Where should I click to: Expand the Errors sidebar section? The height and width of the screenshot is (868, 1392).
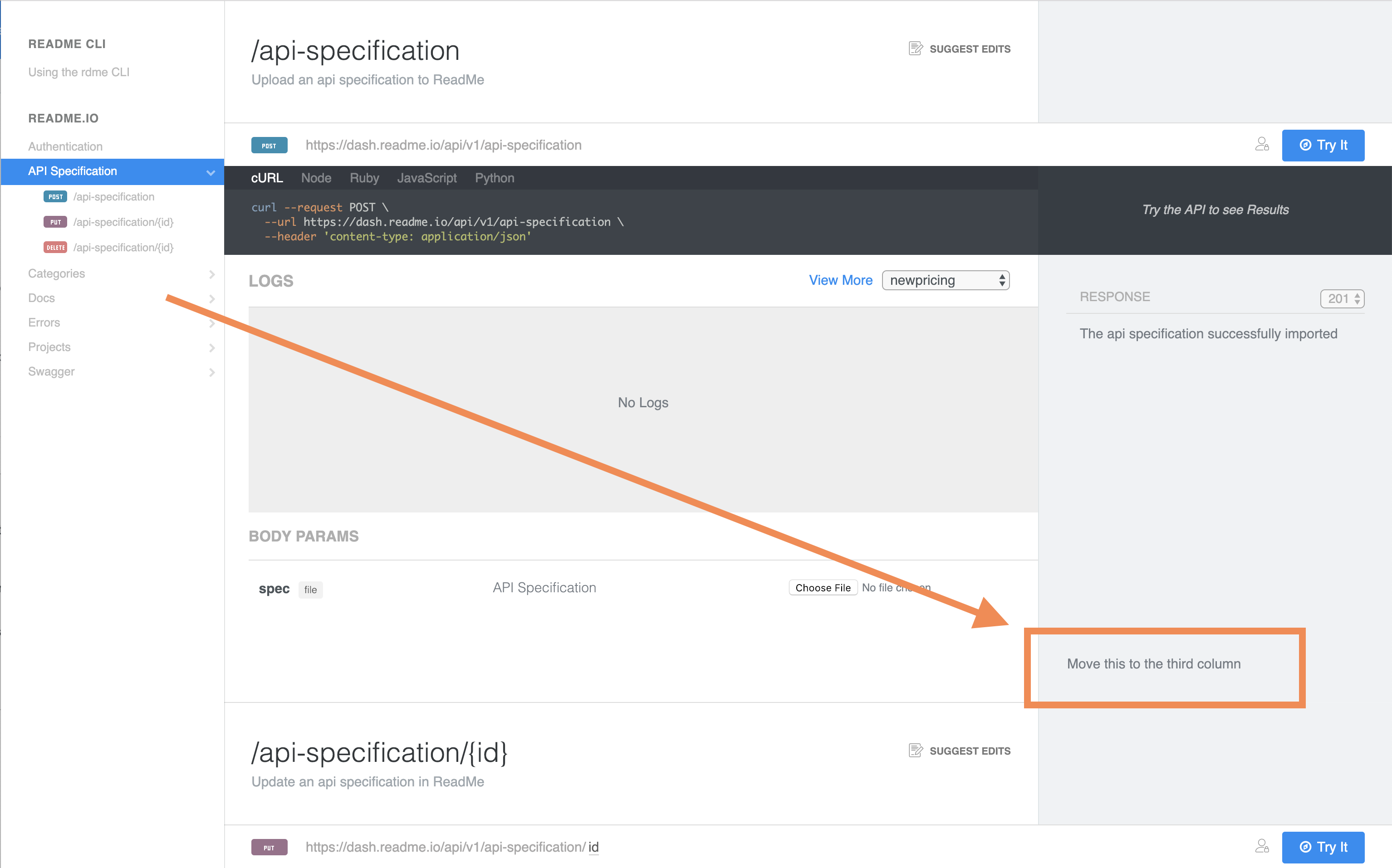point(212,323)
